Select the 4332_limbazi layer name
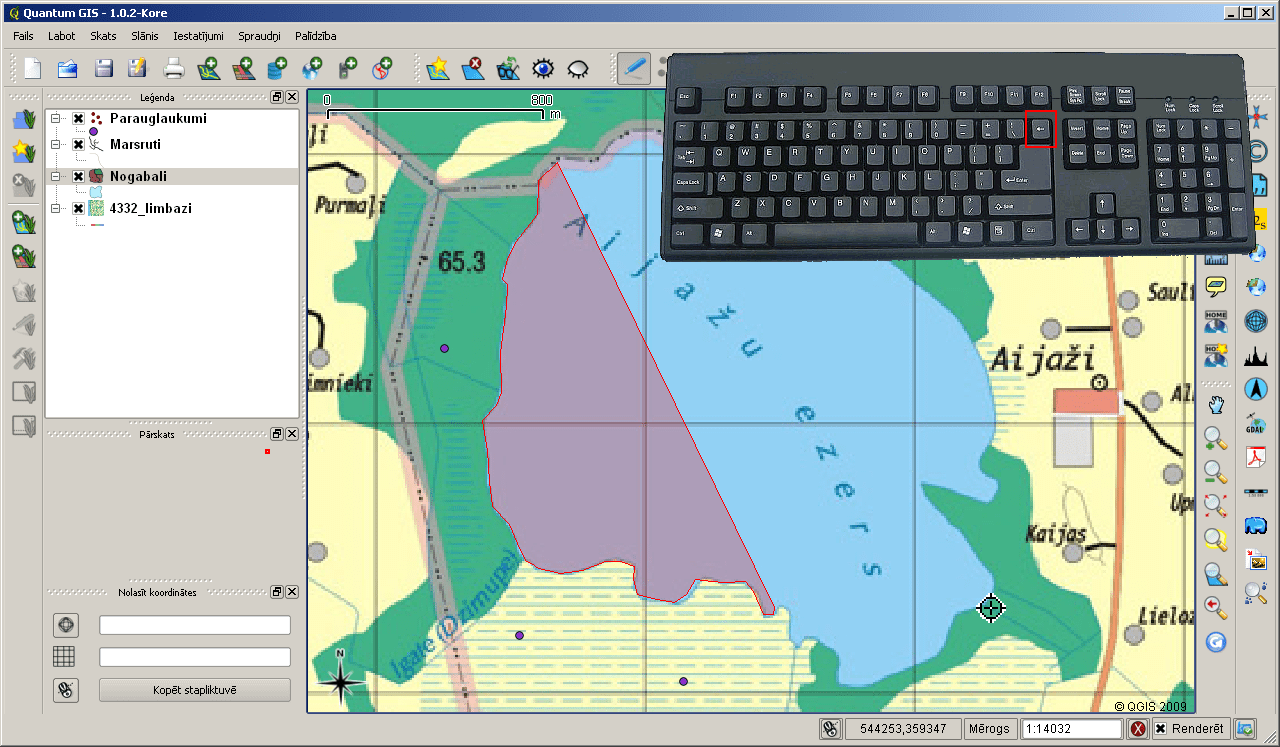The height and width of the screenshot is (747, 1280). [x=151, y=208]
